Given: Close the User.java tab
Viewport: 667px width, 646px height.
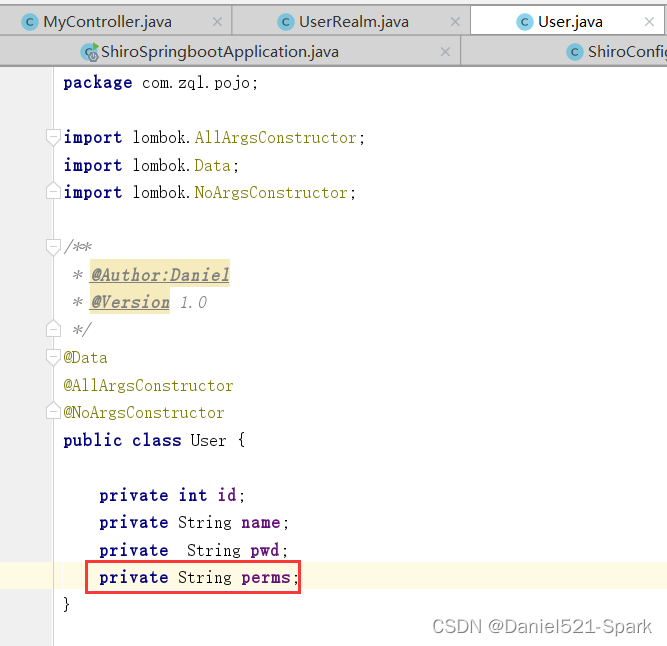Looking at the screenshot, I should 649,22.
